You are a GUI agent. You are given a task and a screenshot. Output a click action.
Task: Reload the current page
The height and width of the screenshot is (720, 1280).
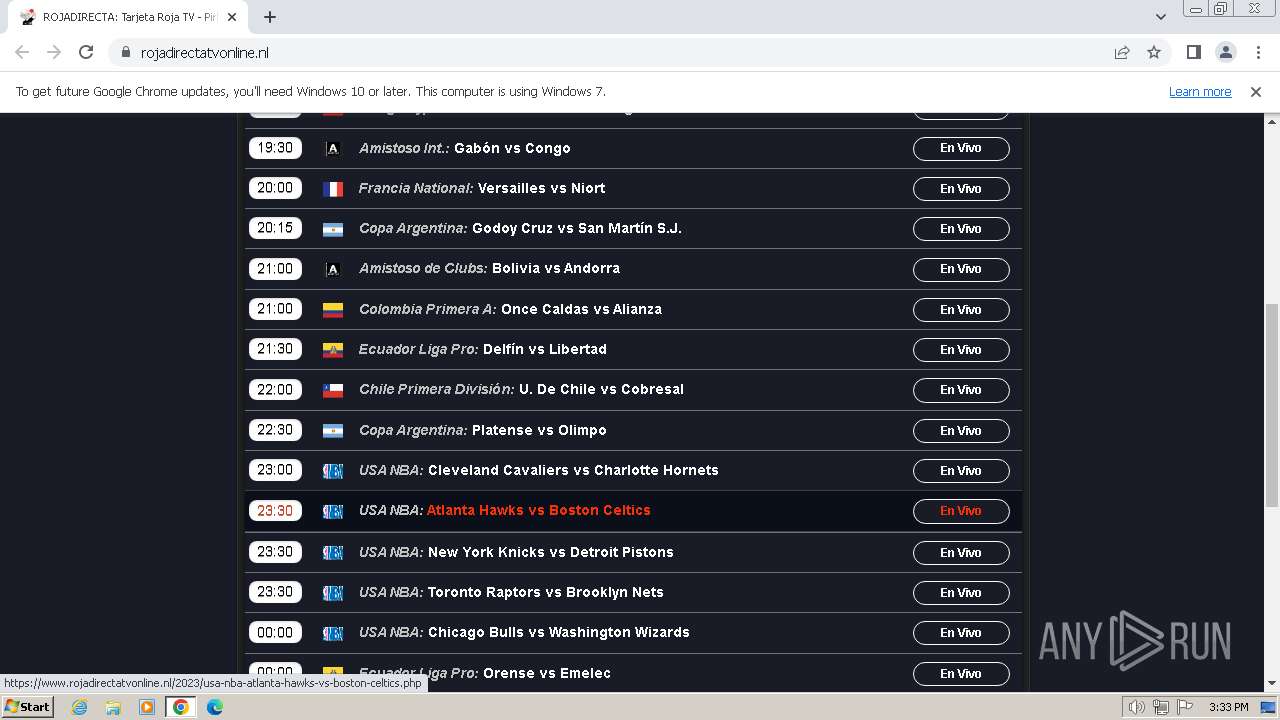(86, 53)
